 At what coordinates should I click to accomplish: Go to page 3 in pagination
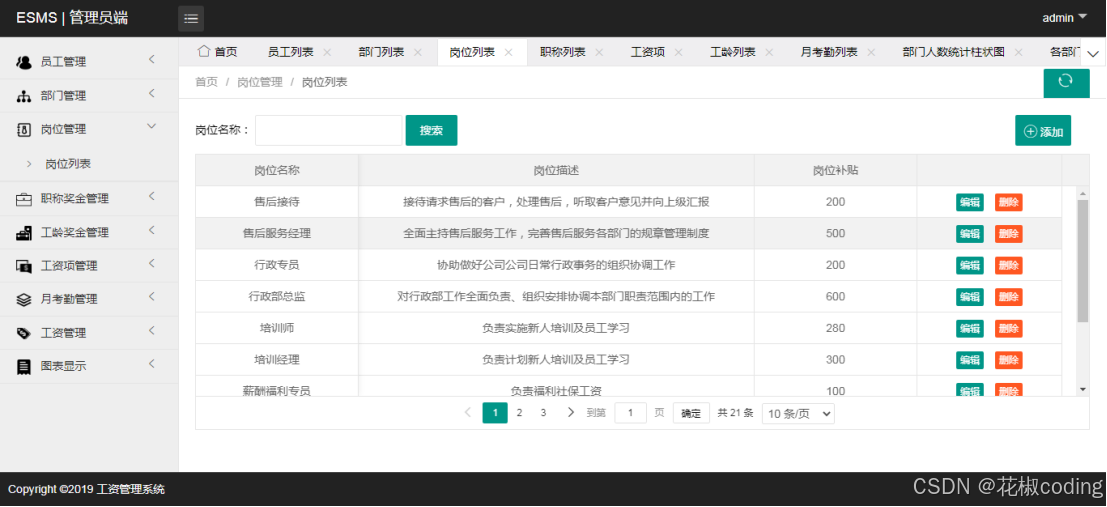coord(544,413)
